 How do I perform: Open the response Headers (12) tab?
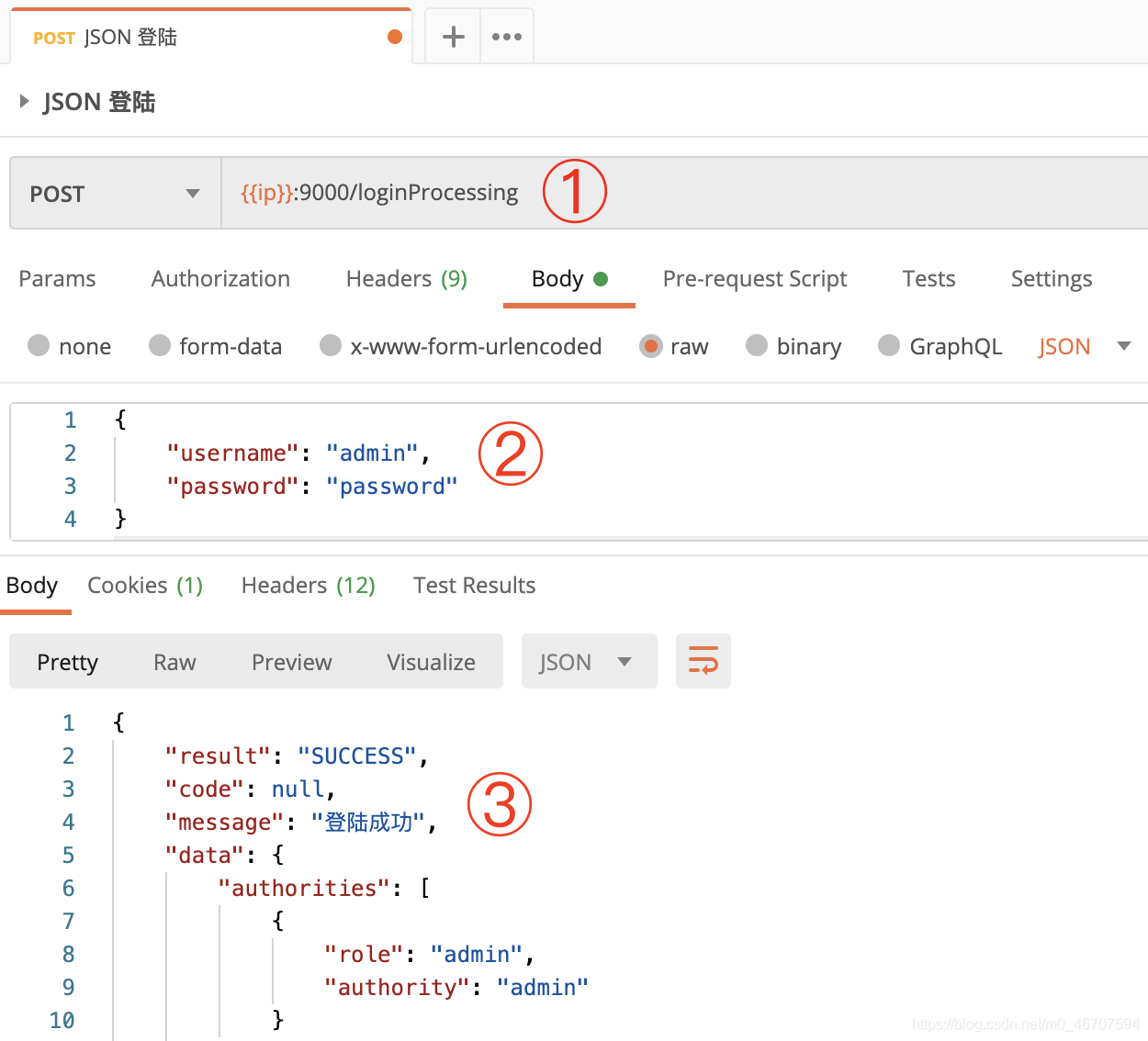(309, 586)
